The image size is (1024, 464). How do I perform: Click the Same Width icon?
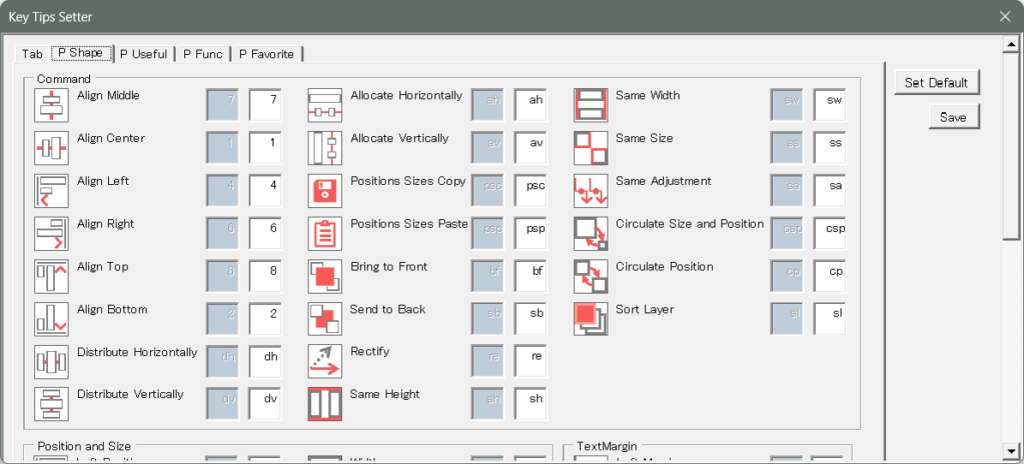[590, 105]
